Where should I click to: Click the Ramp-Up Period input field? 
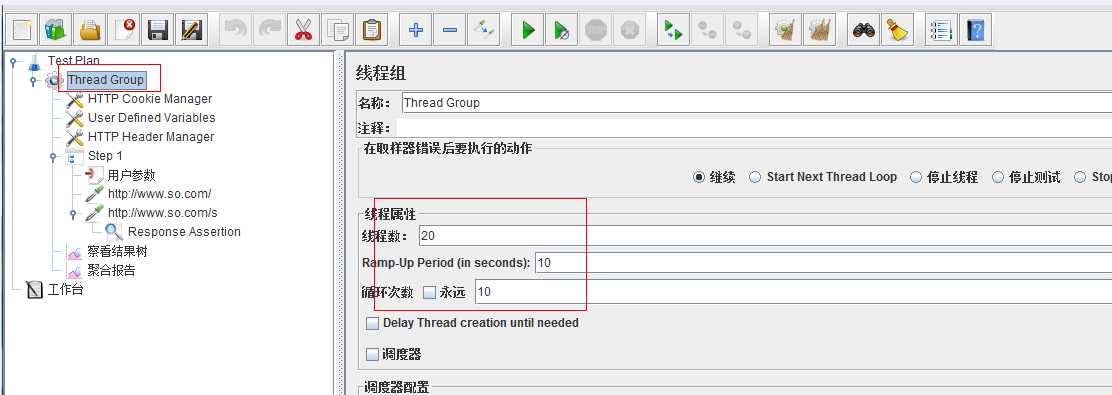(823, 262)
